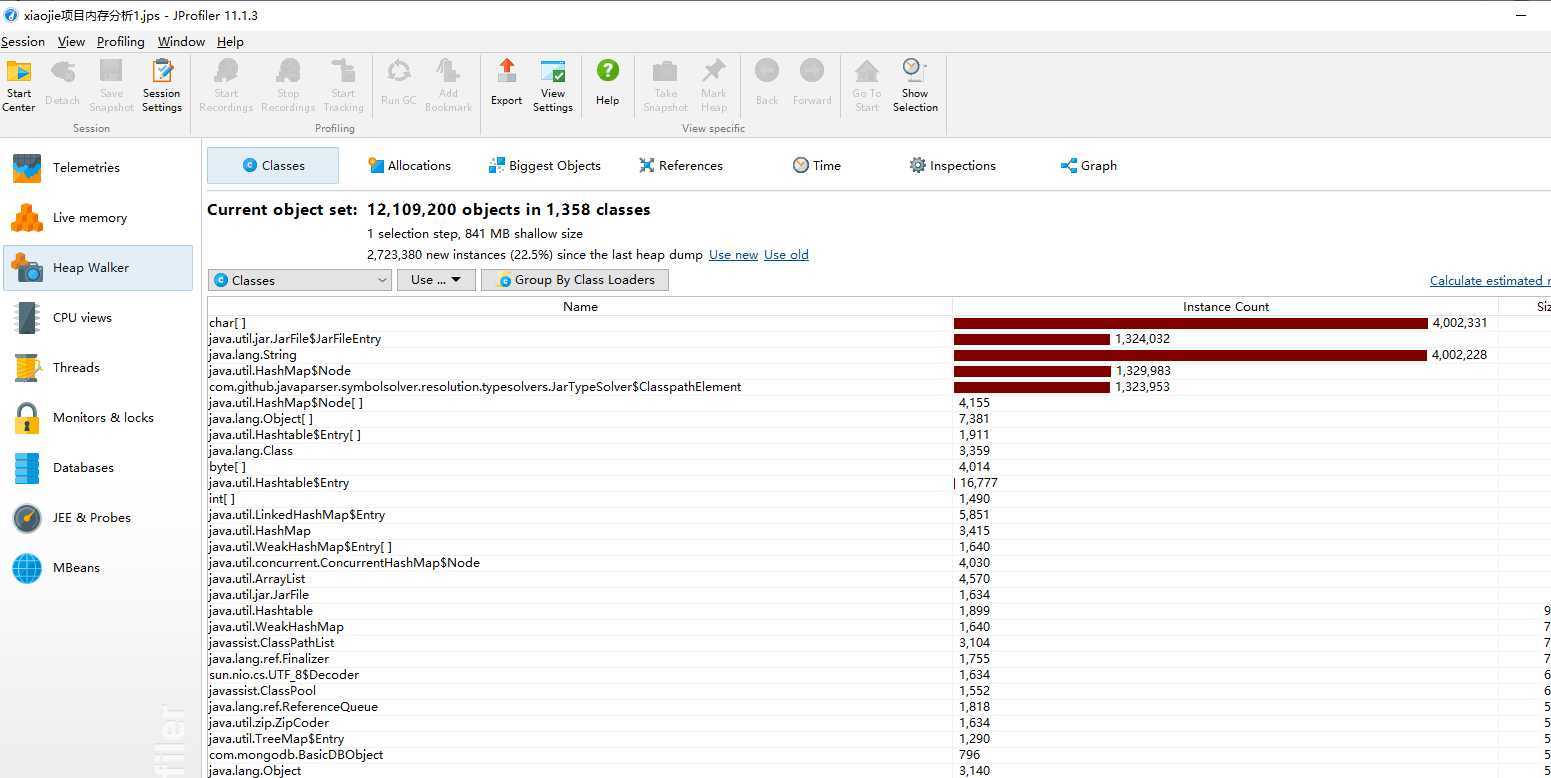Open the Profiling menu
This screenshot has width=1551, height=778.
tap(121, 42)
